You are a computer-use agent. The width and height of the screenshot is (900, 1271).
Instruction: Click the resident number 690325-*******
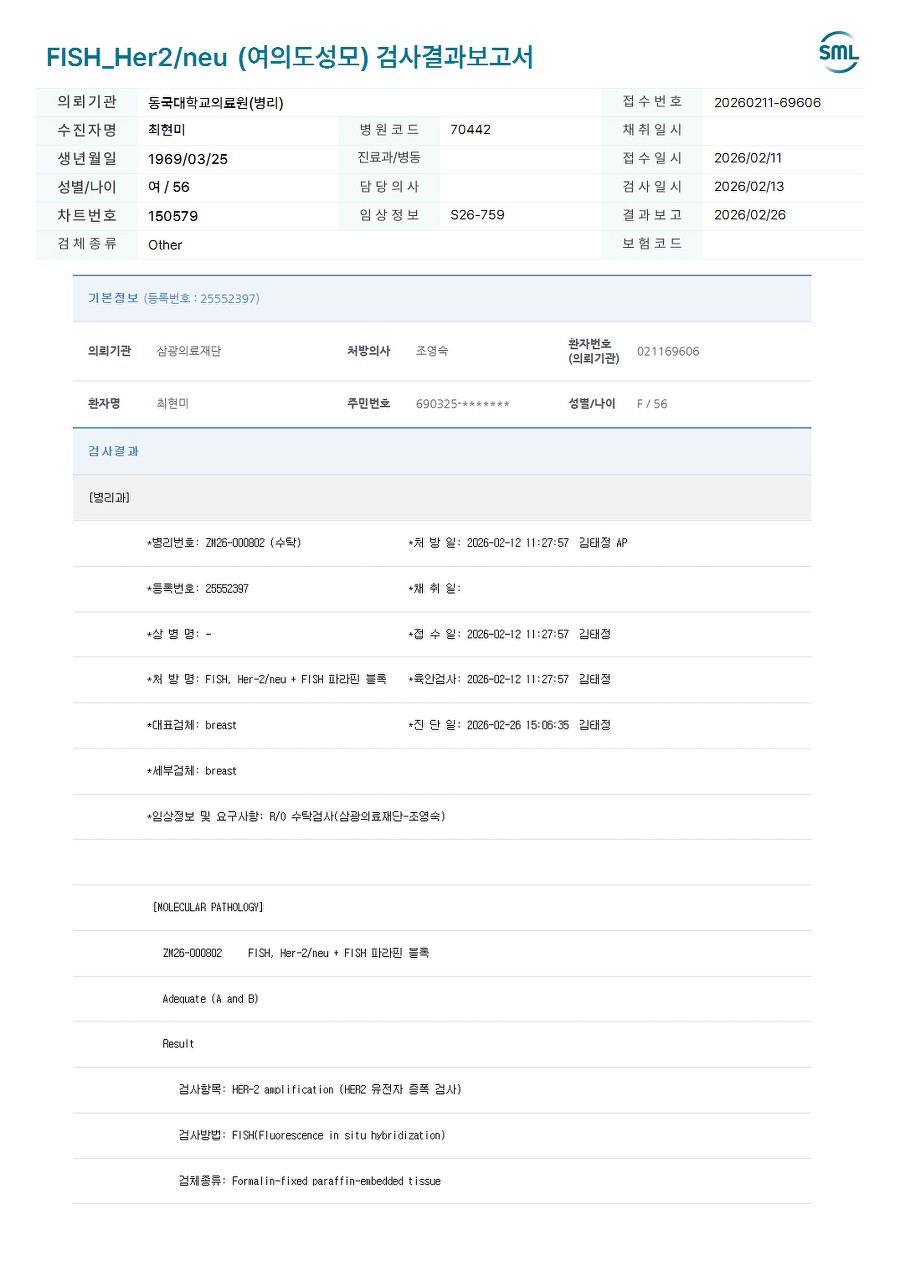coord(463,404)
